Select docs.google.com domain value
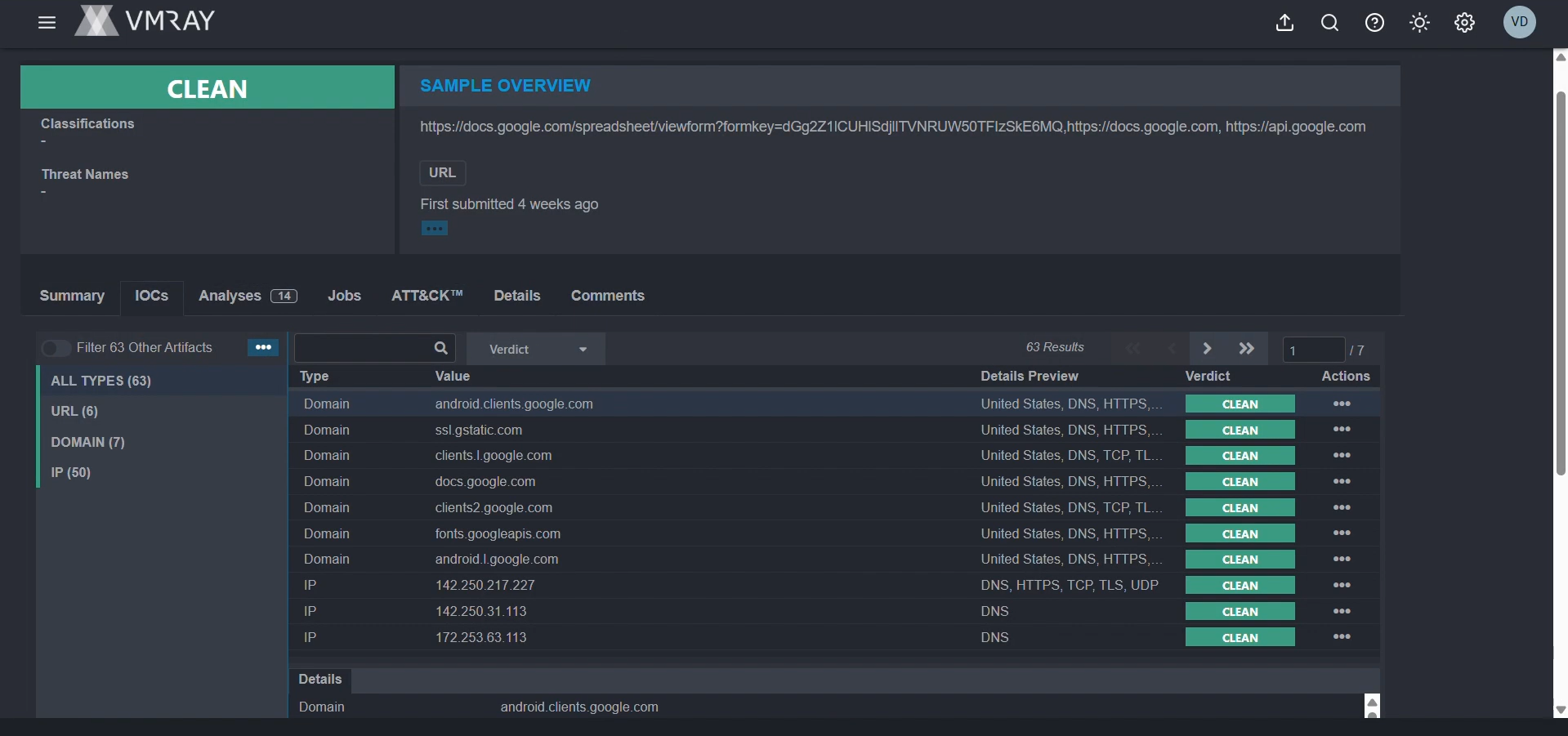The image size is (1568, 736). click(x=485, y=481)
